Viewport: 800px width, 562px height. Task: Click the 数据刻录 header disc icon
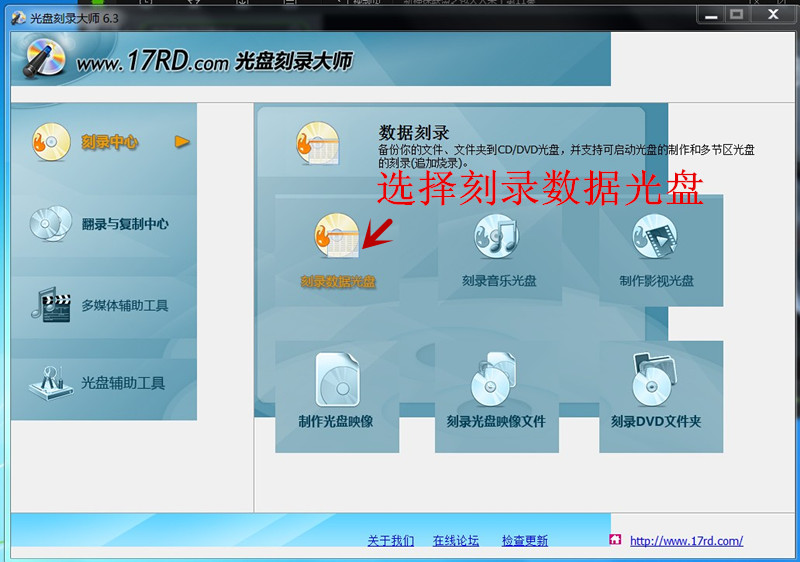(317, 143)
